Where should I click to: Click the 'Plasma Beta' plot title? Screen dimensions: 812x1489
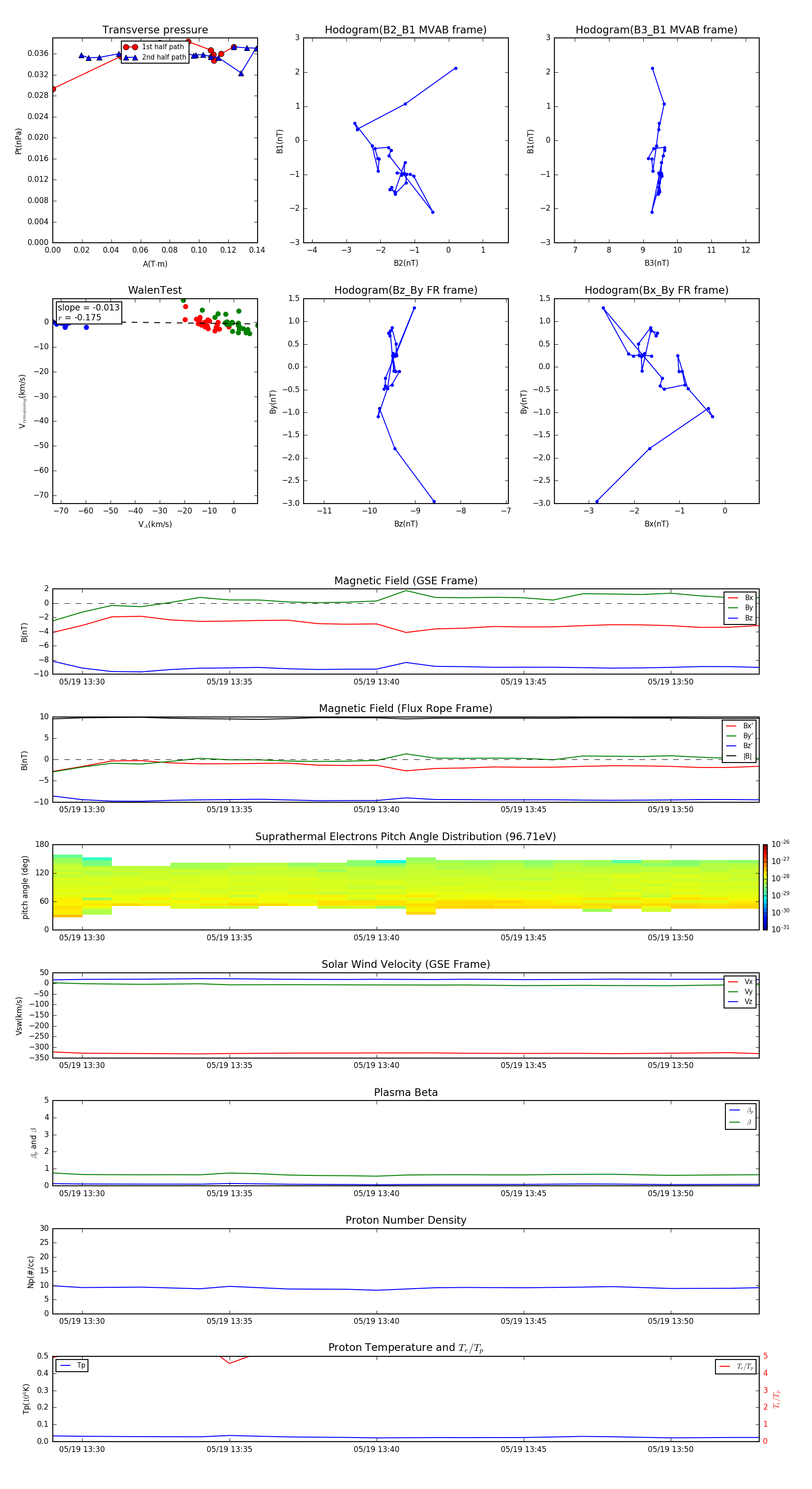[x=406, y=1092]
